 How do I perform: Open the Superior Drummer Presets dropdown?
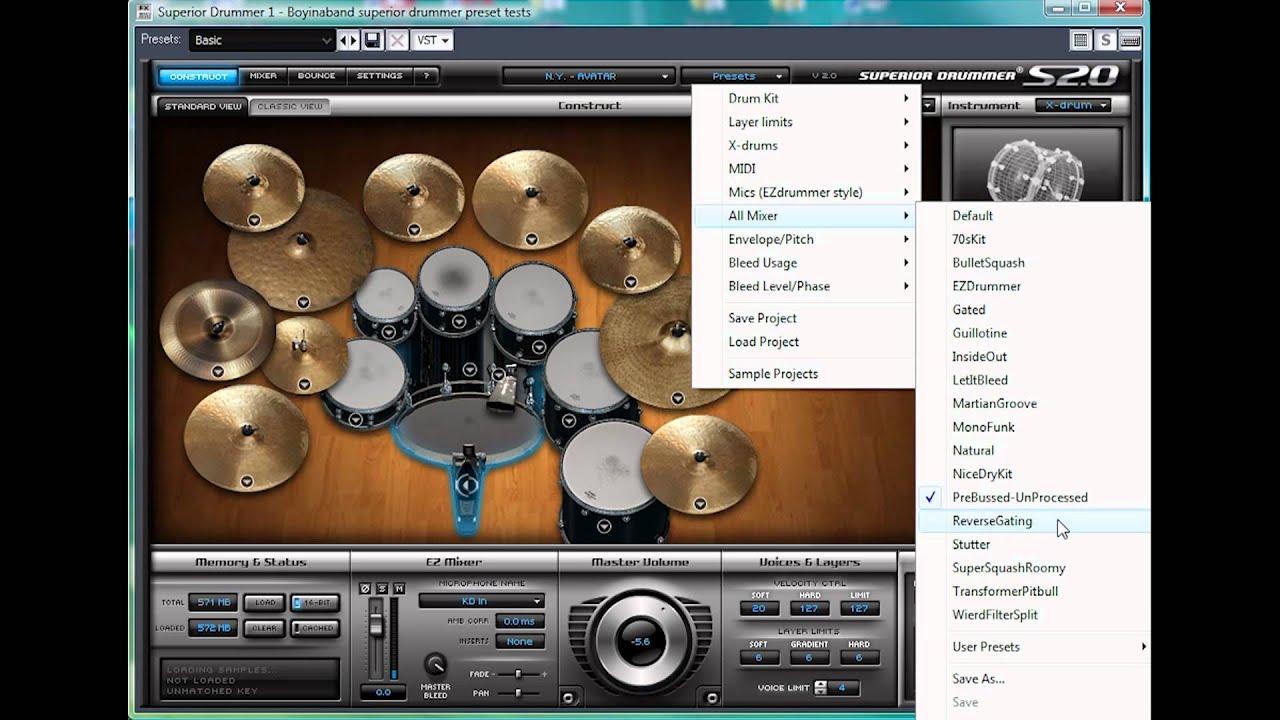734,76
